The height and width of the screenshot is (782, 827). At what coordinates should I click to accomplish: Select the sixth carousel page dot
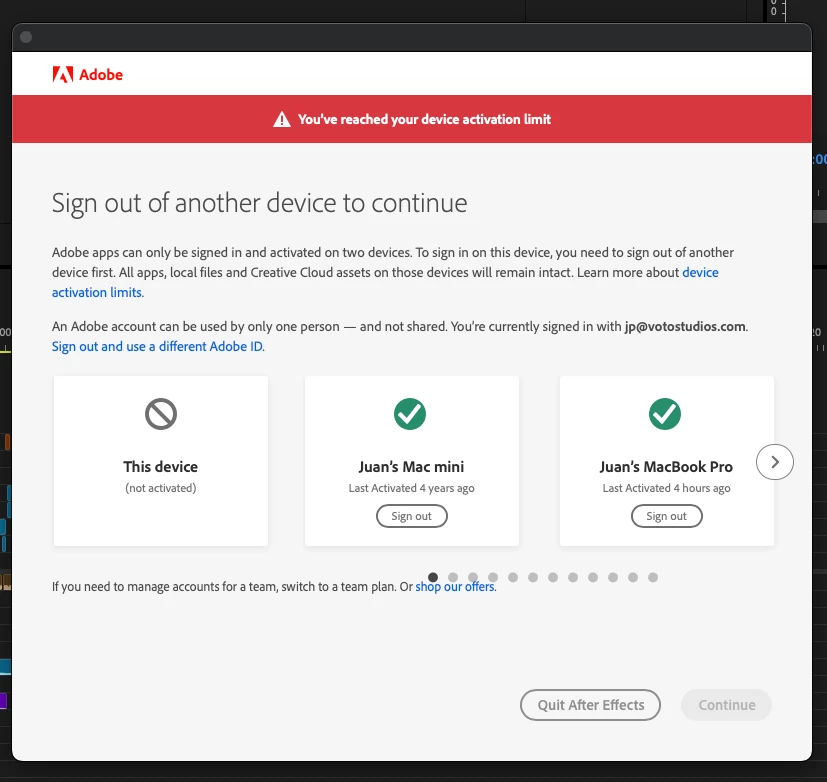533,577
